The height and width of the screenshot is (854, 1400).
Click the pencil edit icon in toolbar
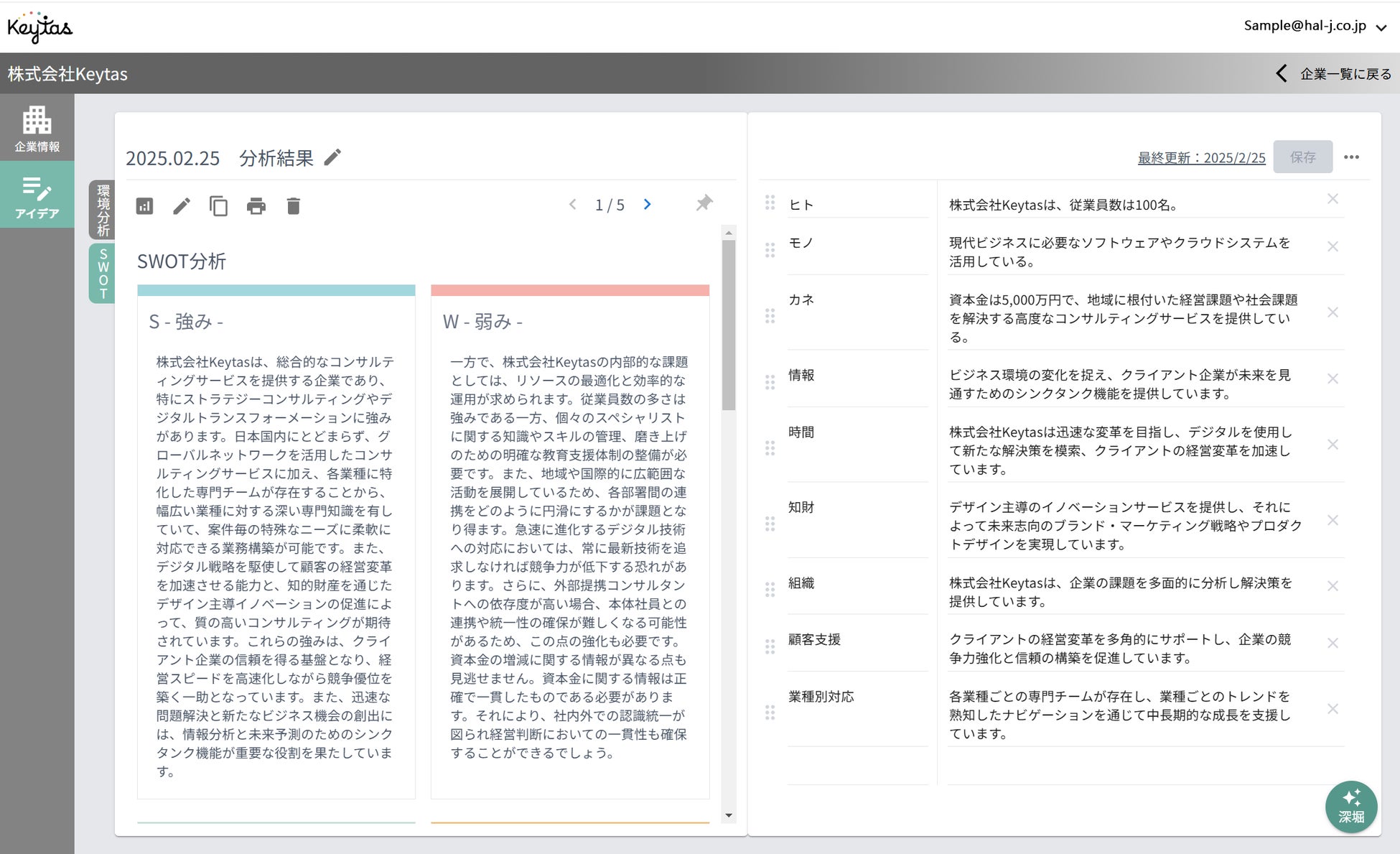click(182, 206)
